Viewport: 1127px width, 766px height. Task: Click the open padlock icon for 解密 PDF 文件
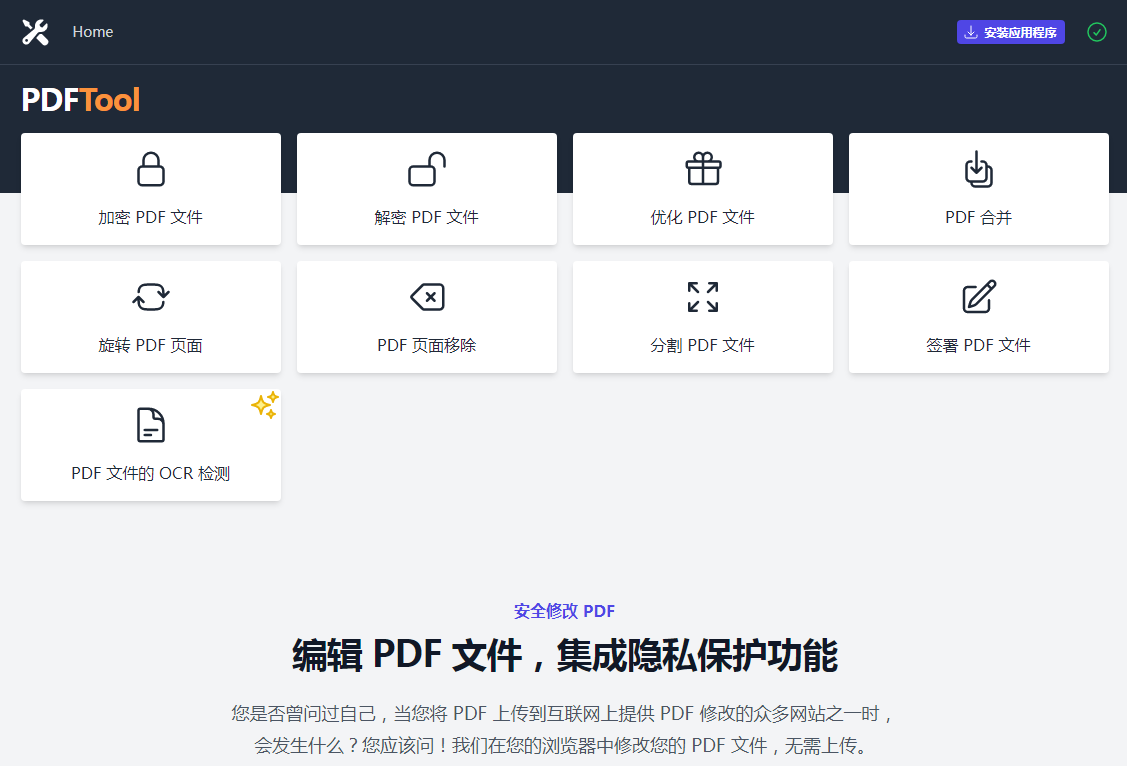pos(426,169)
